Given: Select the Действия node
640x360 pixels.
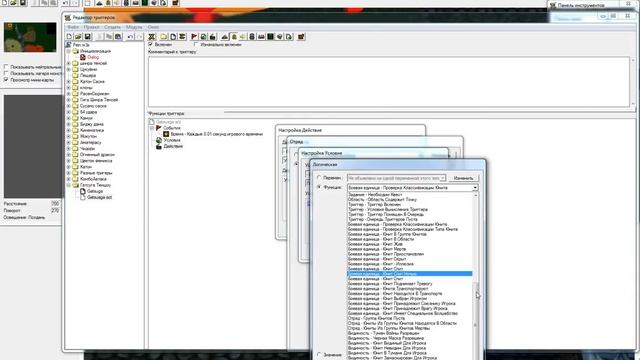Looking at the screenshot, I should [x=173, y=146].
